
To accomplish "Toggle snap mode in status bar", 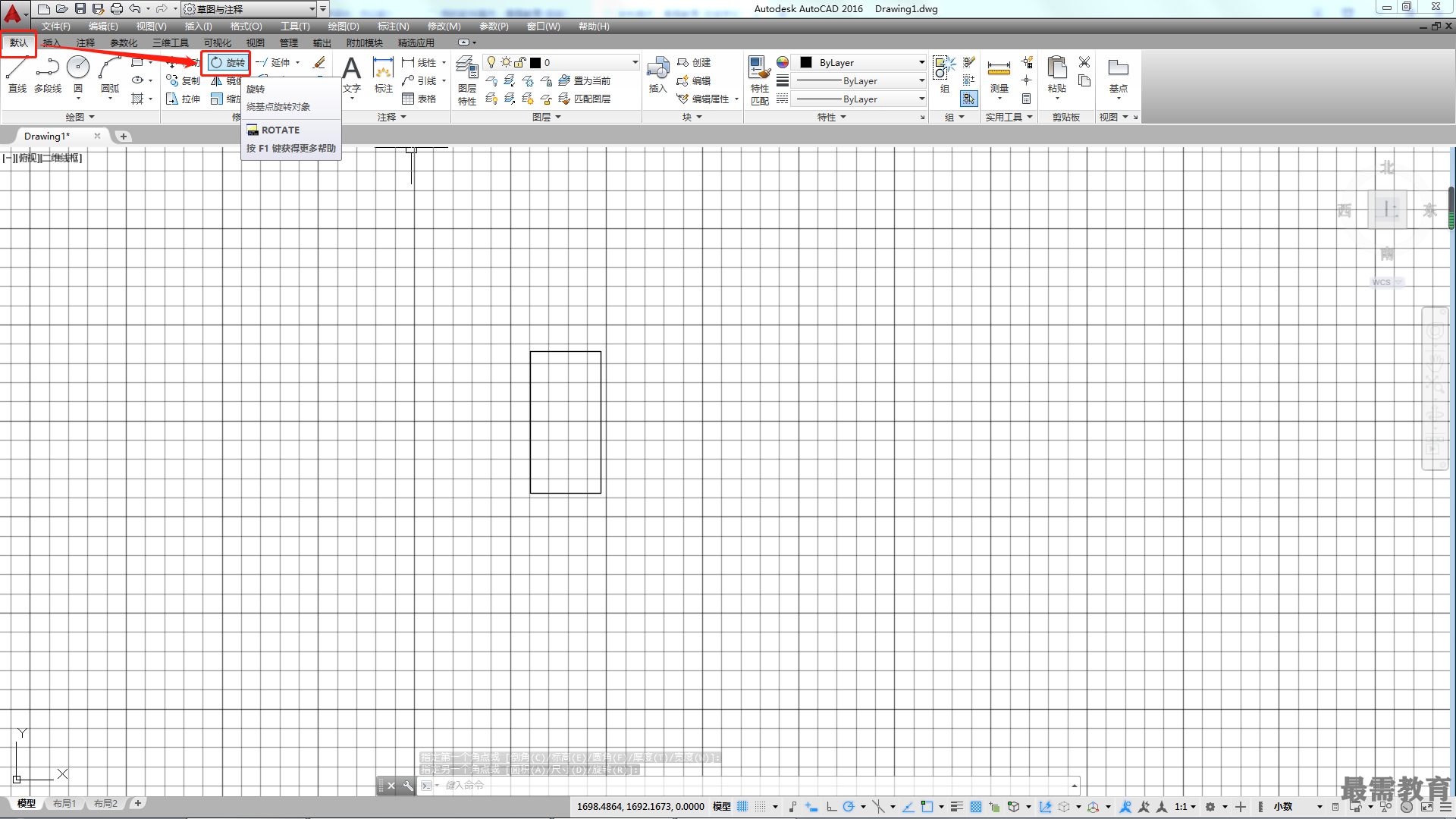I will pyautogui.click(x=761, y=806).
